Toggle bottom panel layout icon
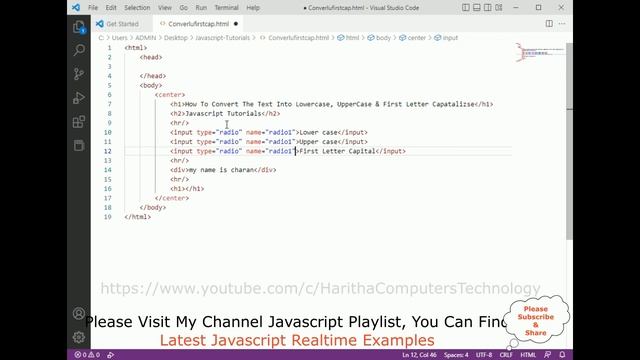Viewport: 640px width, 360px height. coord(477,7)
